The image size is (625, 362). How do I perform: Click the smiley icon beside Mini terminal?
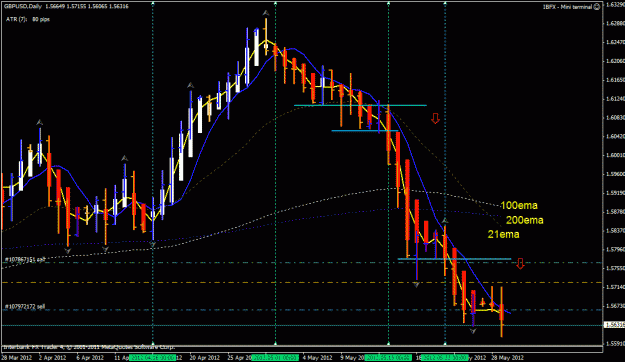click(x=597, y=7)
